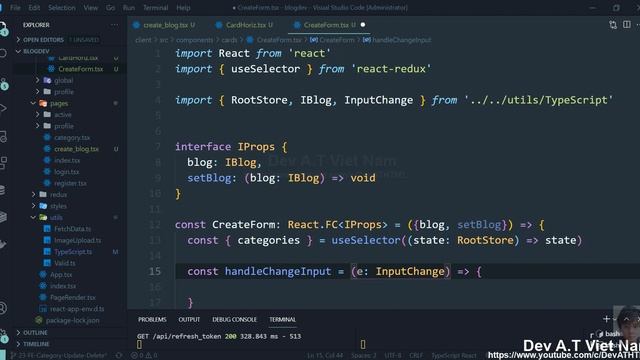This screenshot has width=640, height=360.
Task: Expand the global folder
Action: [64, 80]
